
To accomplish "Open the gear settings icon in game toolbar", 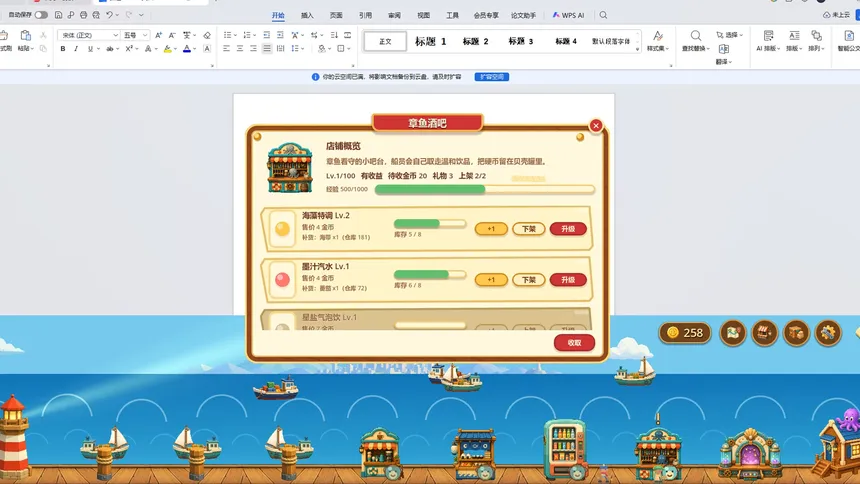I will coord(828,333).
